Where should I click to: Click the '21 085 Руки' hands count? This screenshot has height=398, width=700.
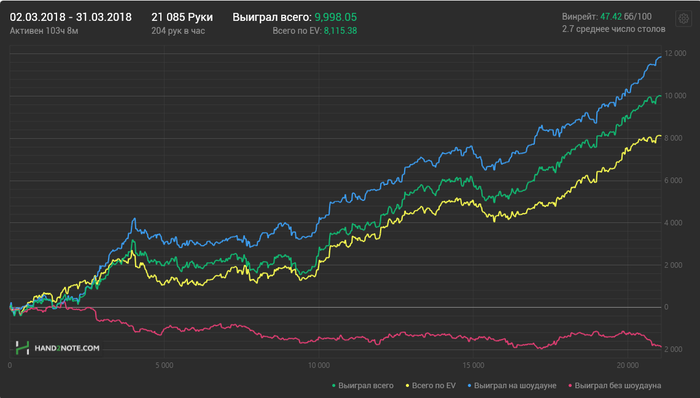[x=182, y=17]
